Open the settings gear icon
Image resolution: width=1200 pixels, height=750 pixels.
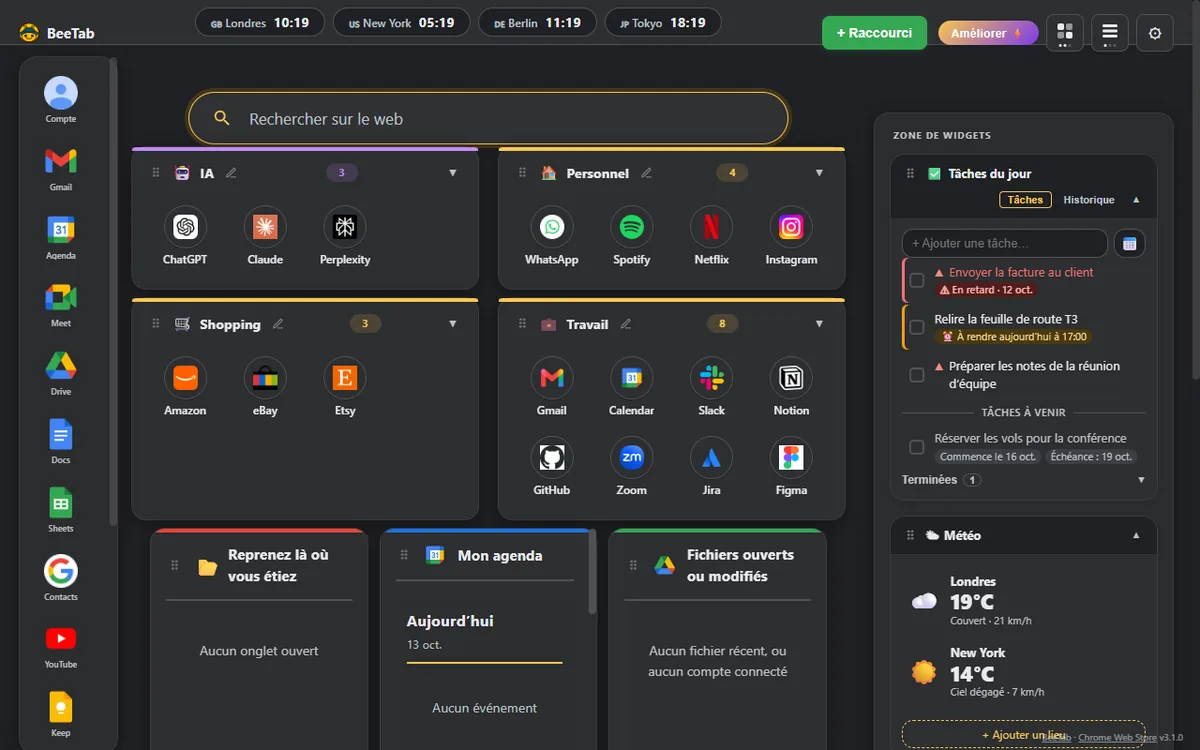point(1155,33)
